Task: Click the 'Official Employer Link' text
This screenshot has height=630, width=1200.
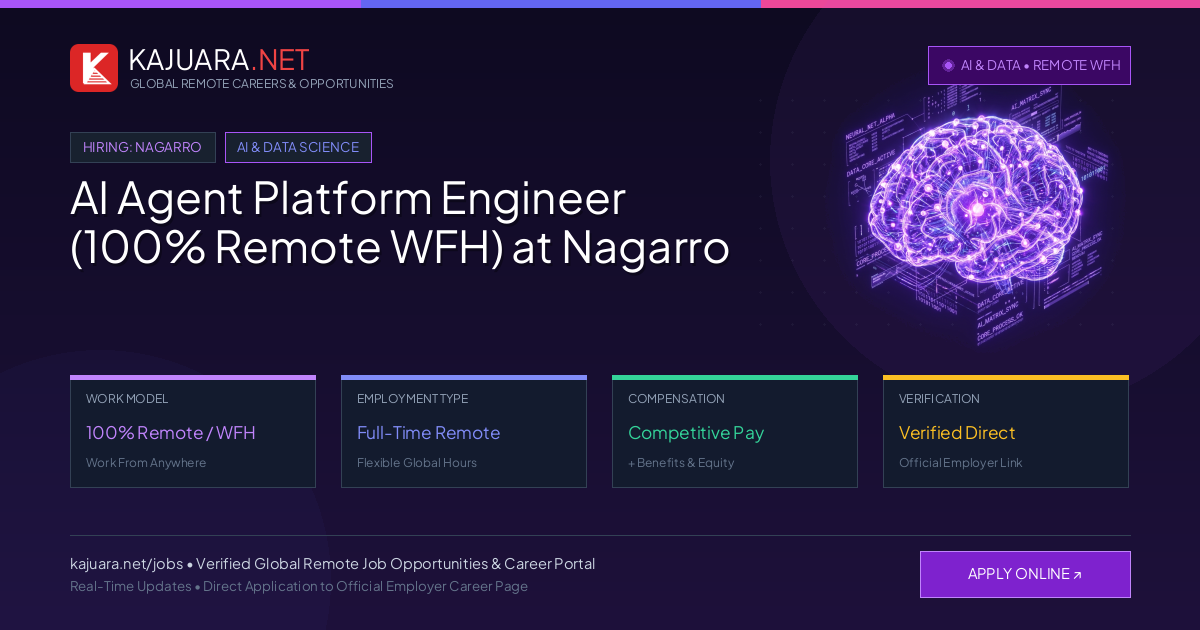Action: pos(961,463)
